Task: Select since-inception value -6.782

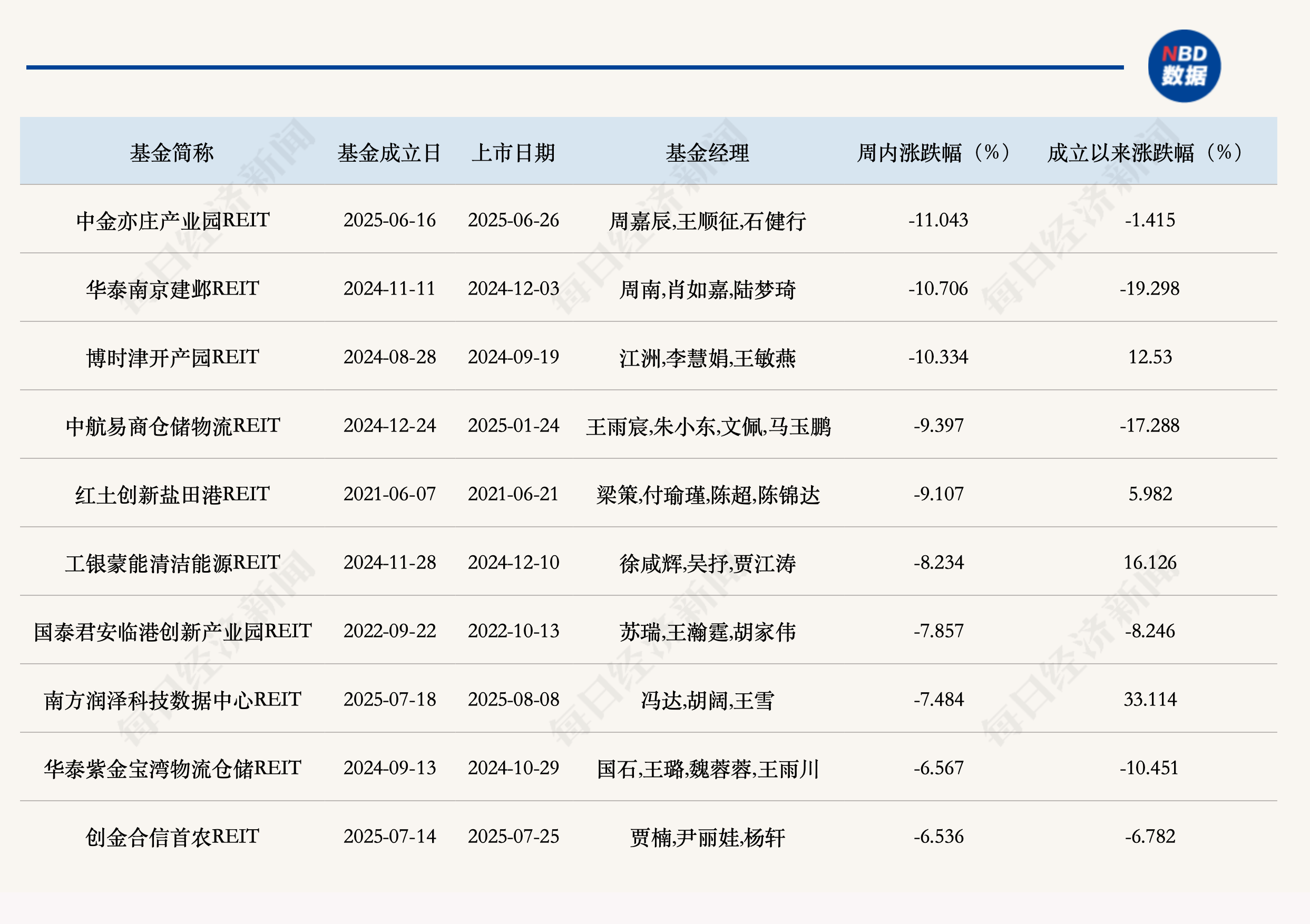Action: click(1150, 836)
